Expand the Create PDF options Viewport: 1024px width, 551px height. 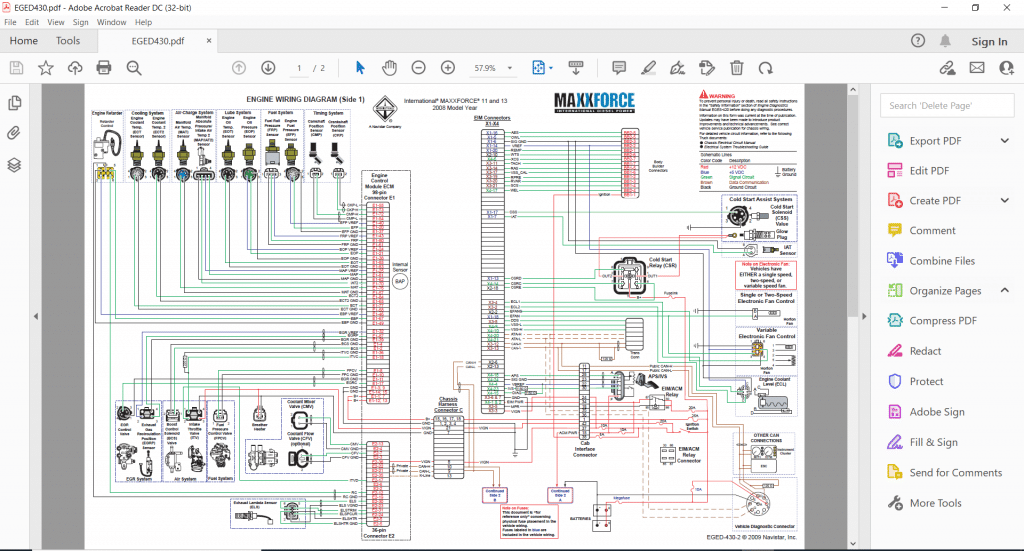pyautogui.click(x=1004, y=200)
